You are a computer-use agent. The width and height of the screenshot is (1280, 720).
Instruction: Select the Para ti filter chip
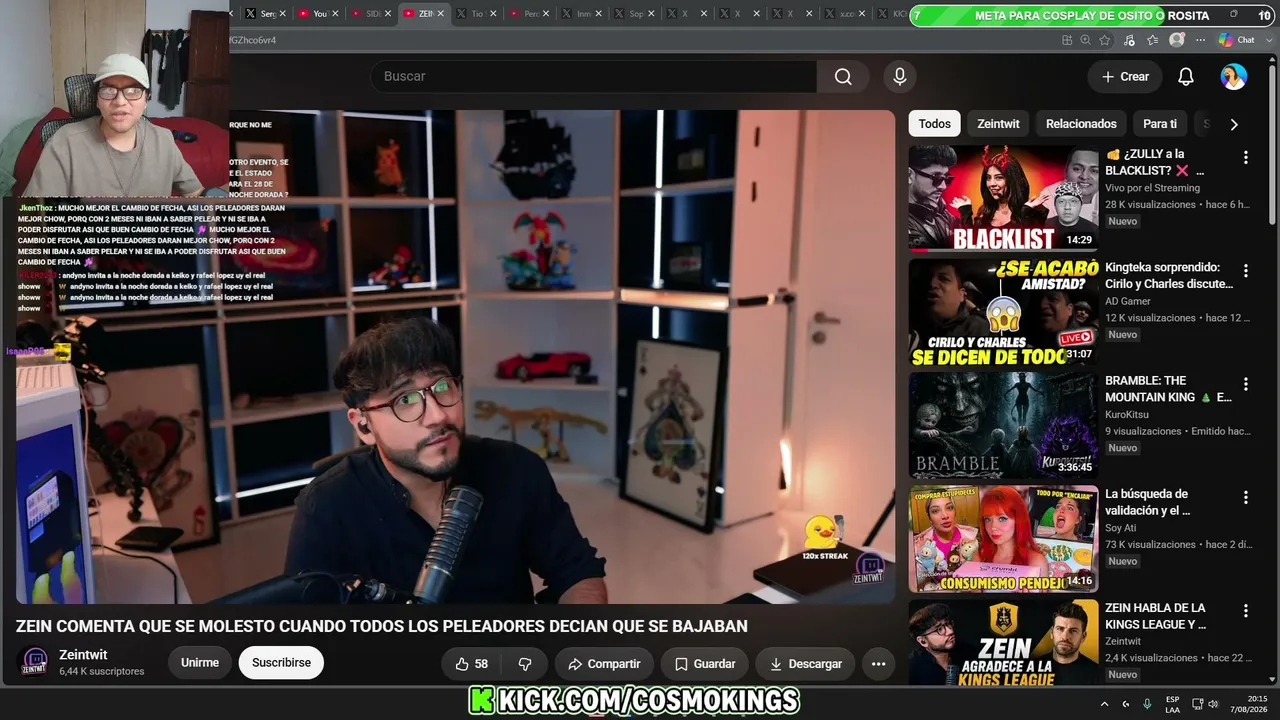click(1160, 124)
